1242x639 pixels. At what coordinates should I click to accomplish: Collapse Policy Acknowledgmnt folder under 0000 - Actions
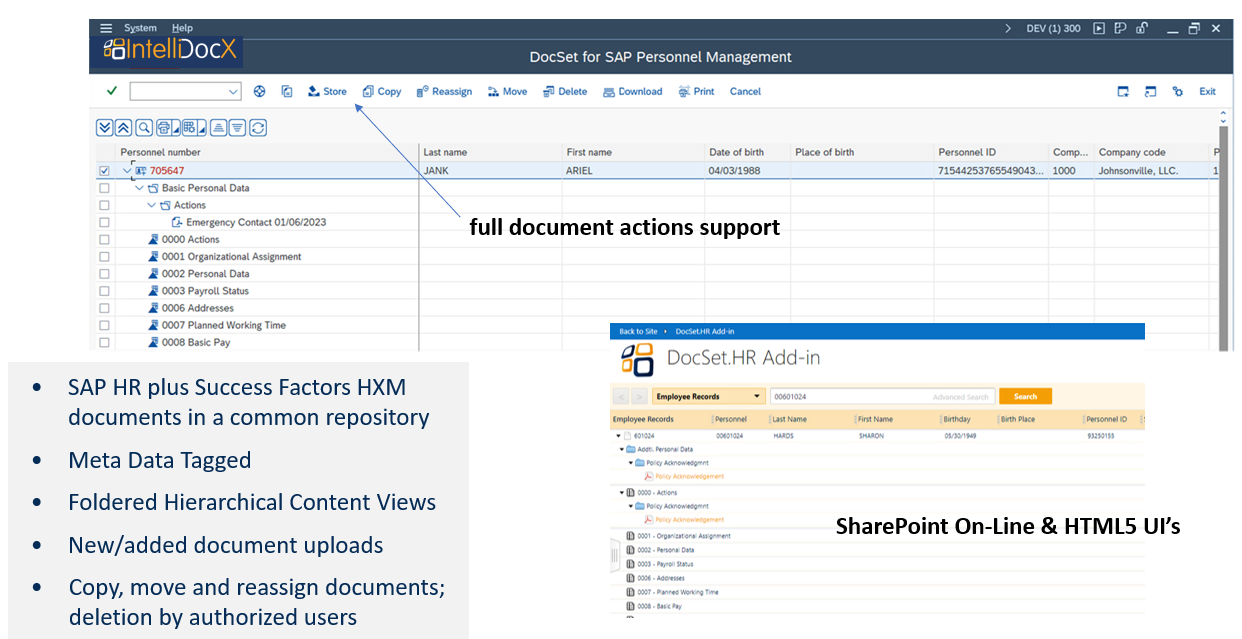tap(630, 506)
